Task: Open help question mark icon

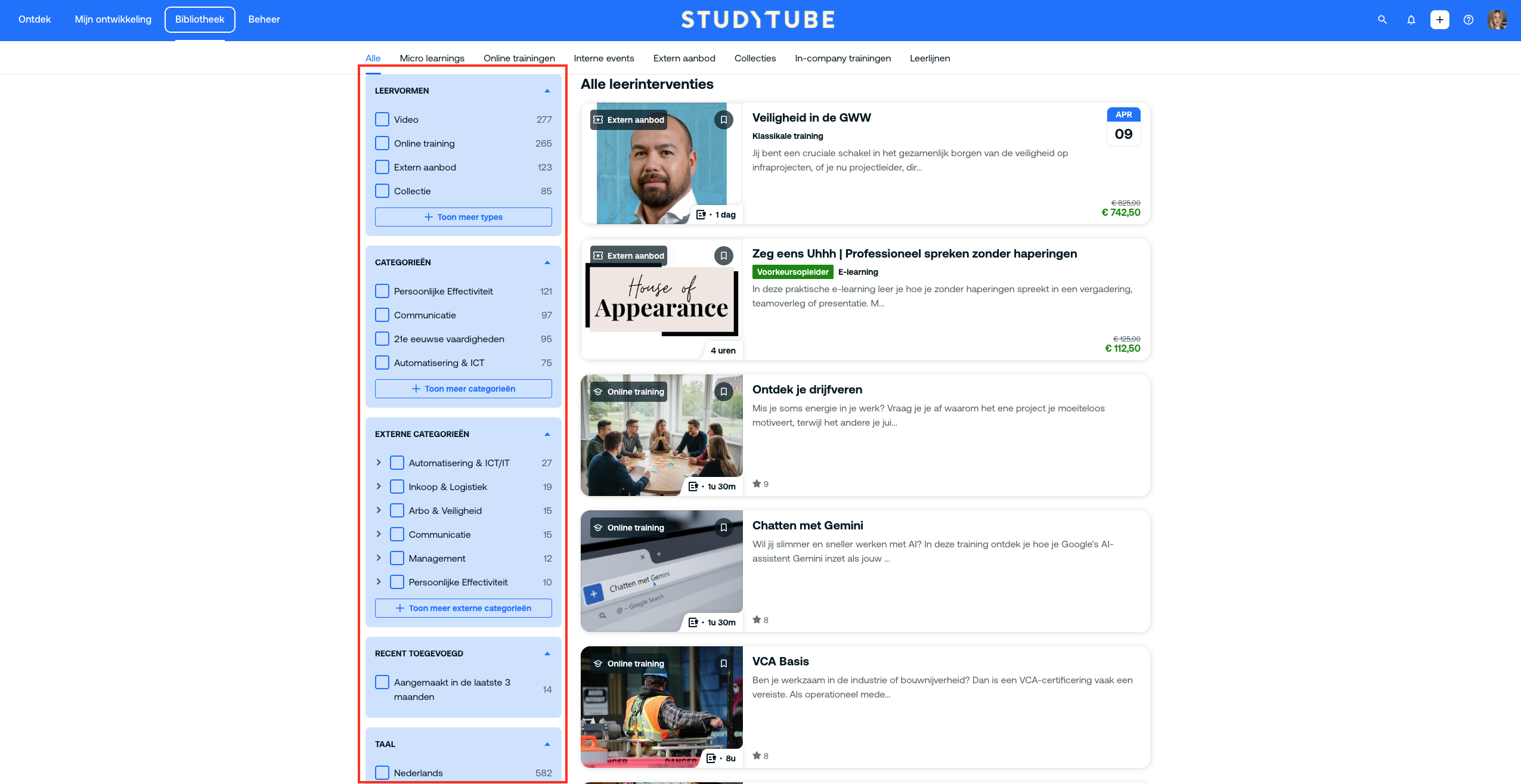Action: pyautogui.click(x=1468, y=20)
